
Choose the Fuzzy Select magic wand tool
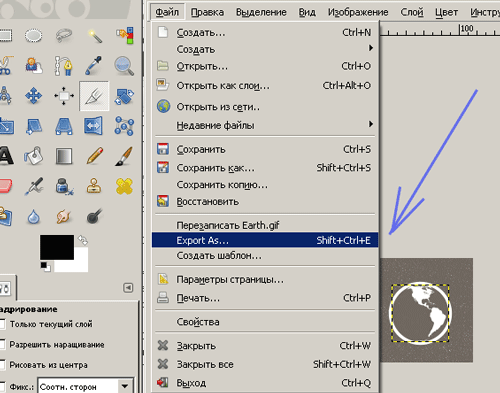[95, 36]
